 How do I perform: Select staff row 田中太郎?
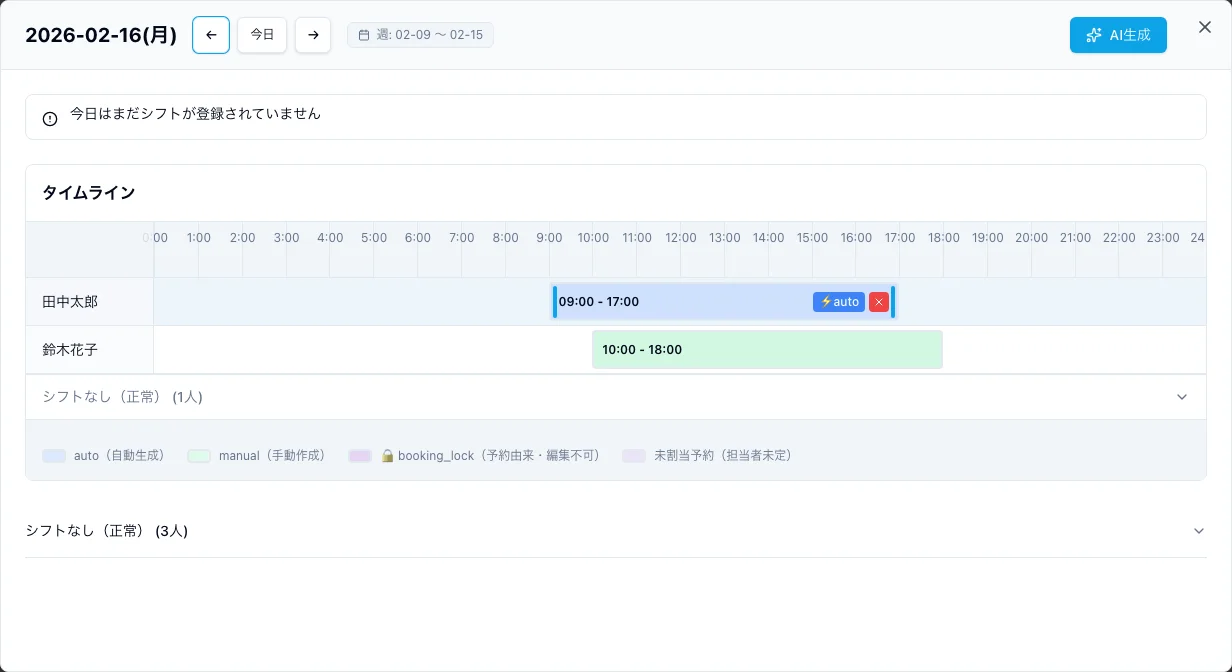(x=70, y=302)
